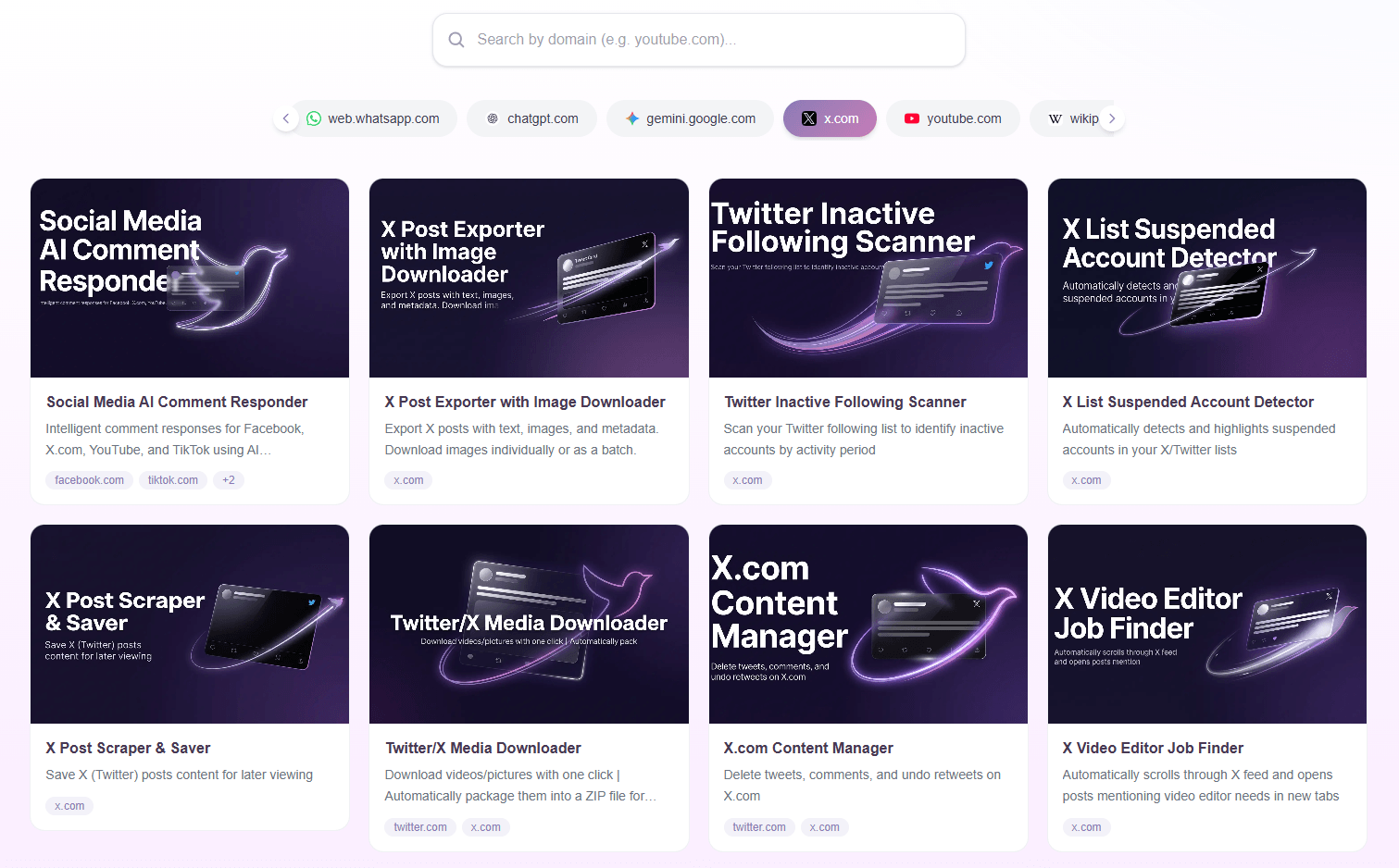Click description 'Export X posts with text, images'

pos(521,440)
